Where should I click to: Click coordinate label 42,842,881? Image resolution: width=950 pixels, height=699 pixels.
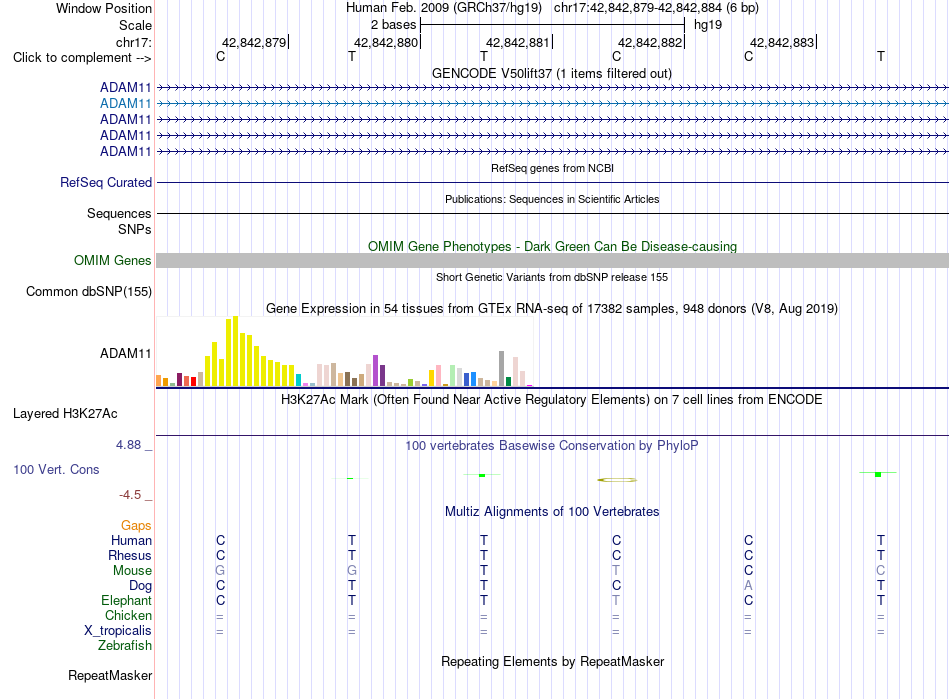click(518, 42)
